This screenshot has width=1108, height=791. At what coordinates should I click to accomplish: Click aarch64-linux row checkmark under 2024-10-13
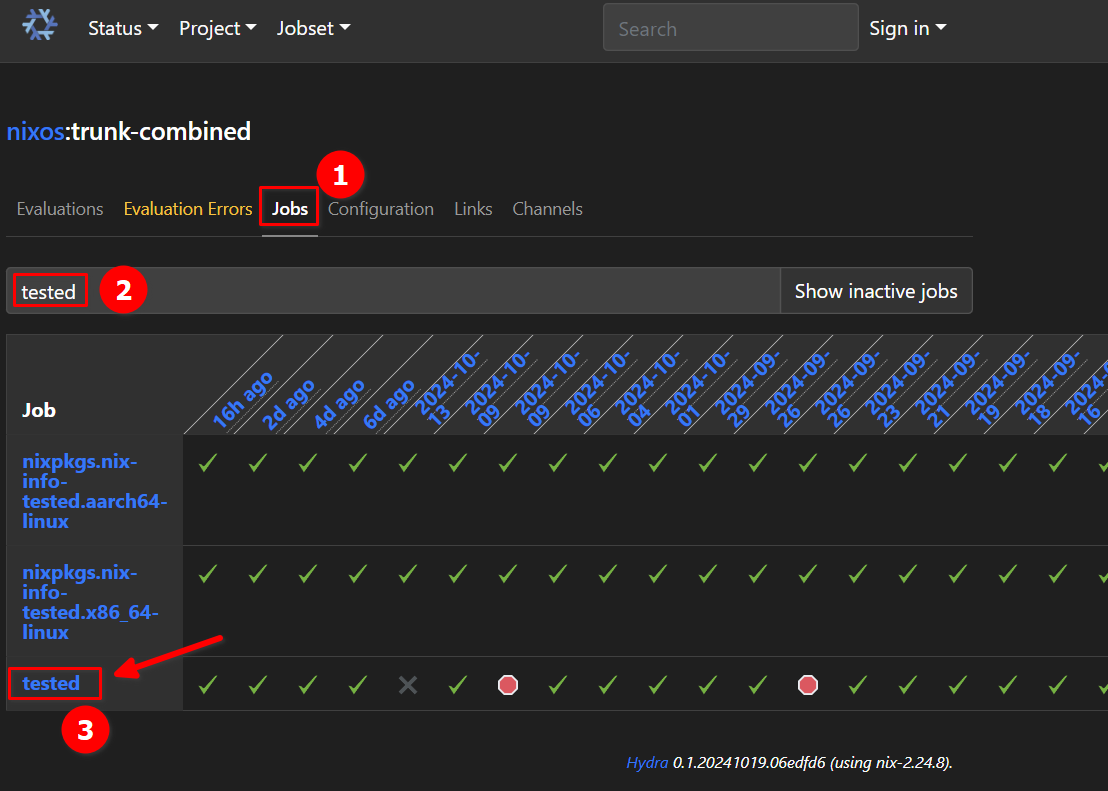coord(408,463)
